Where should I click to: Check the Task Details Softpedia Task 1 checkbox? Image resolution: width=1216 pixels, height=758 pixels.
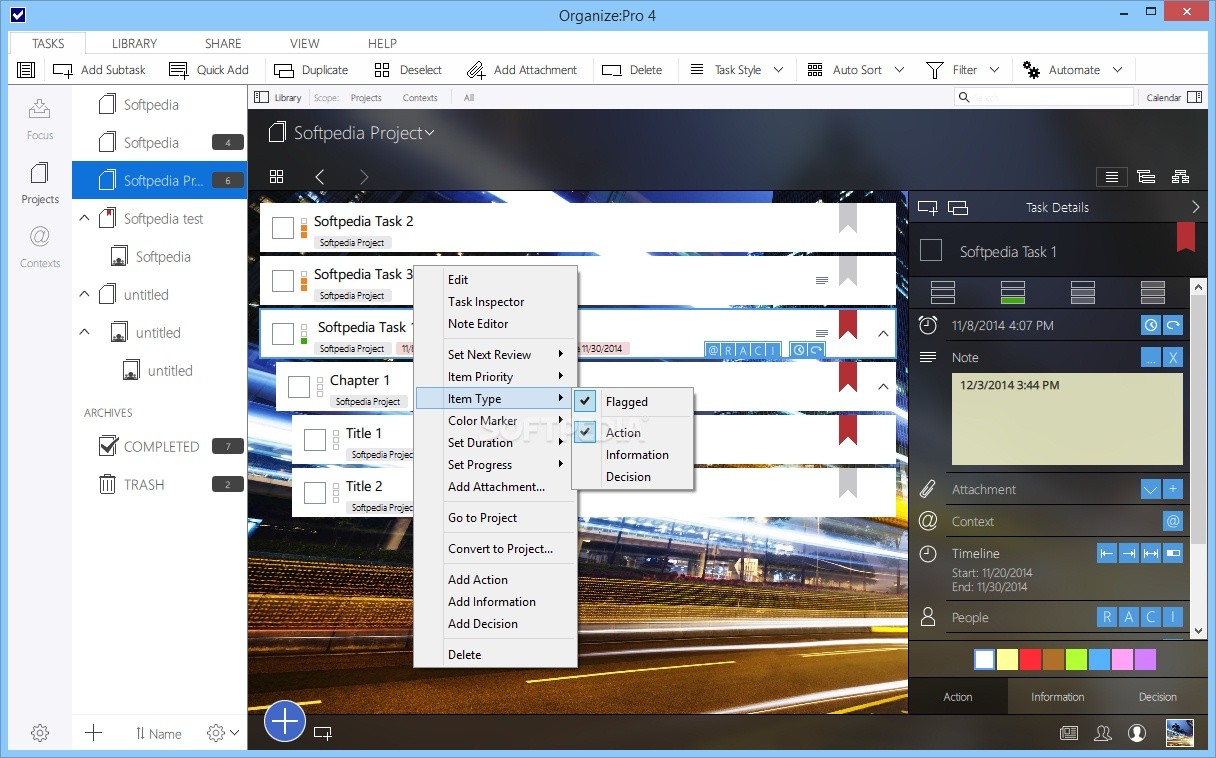(931, 250)
